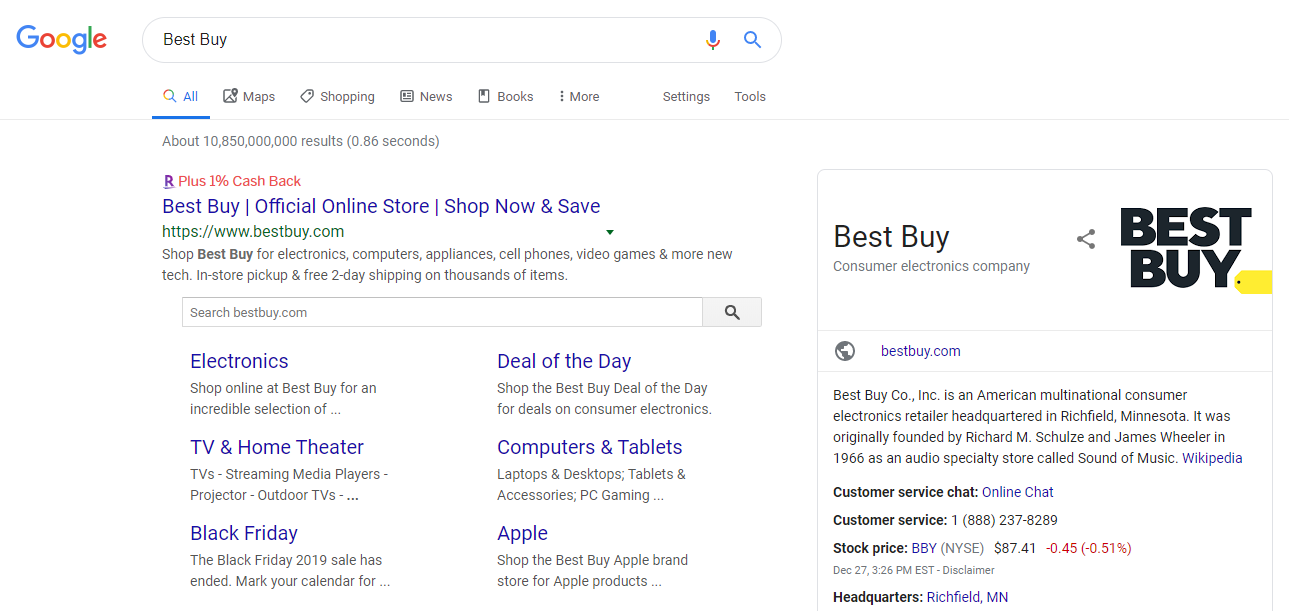Expand the More search categories dropdown
The width and height of the screenshot is (1289, 611).
coord(578,96)
